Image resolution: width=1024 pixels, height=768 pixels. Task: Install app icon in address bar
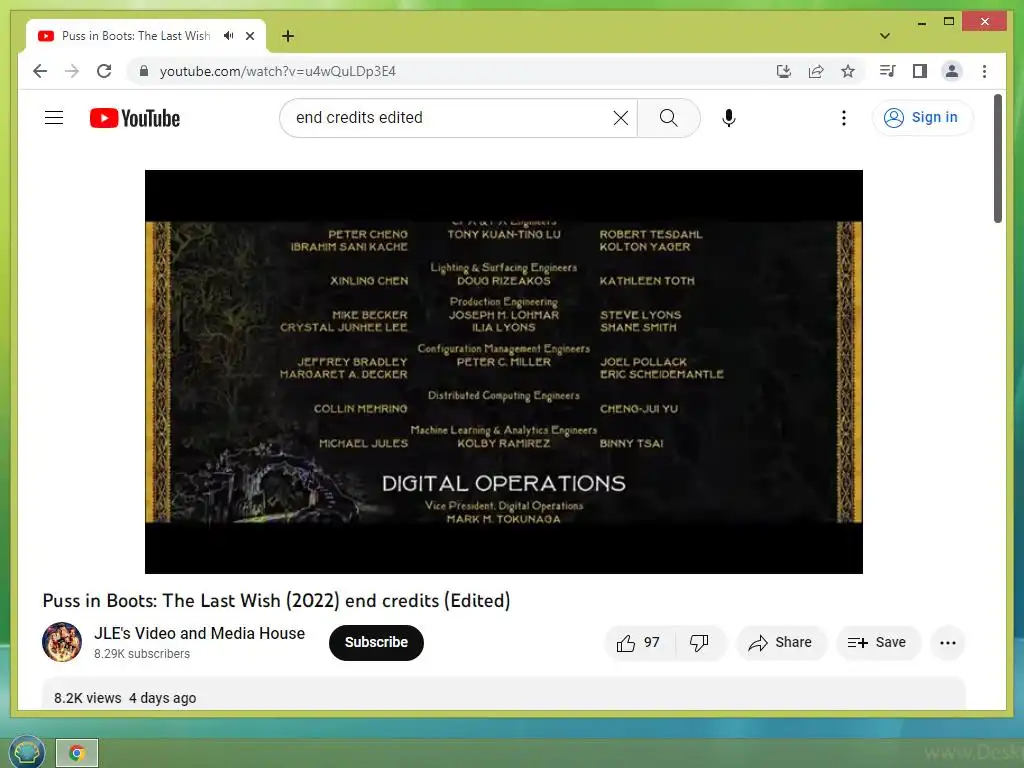784,71
